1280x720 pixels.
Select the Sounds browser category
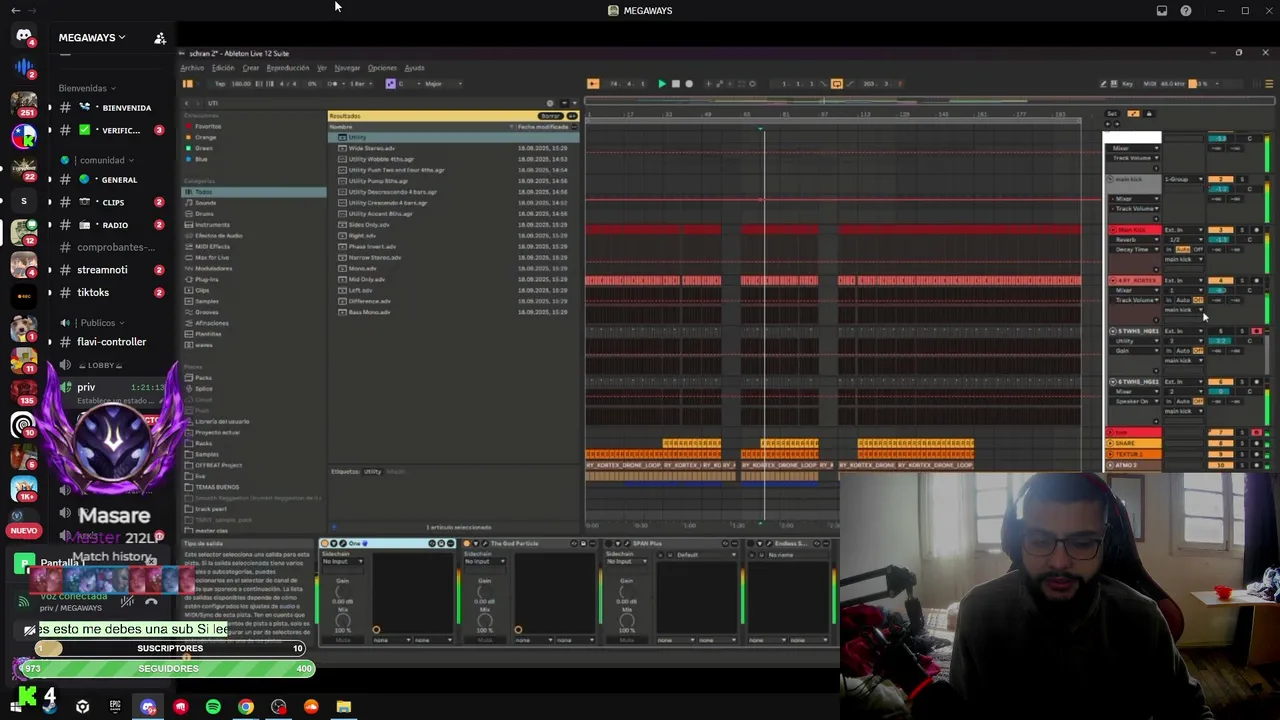tap(205, 203)
